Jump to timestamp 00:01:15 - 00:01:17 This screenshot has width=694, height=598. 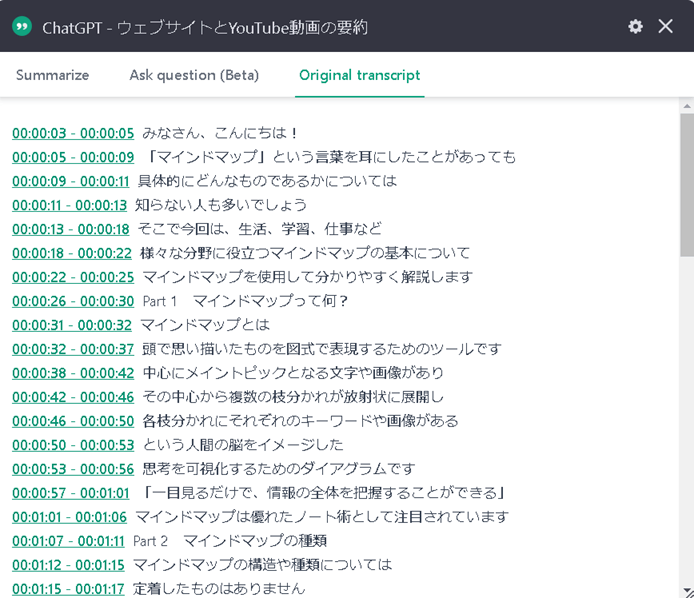68,589
